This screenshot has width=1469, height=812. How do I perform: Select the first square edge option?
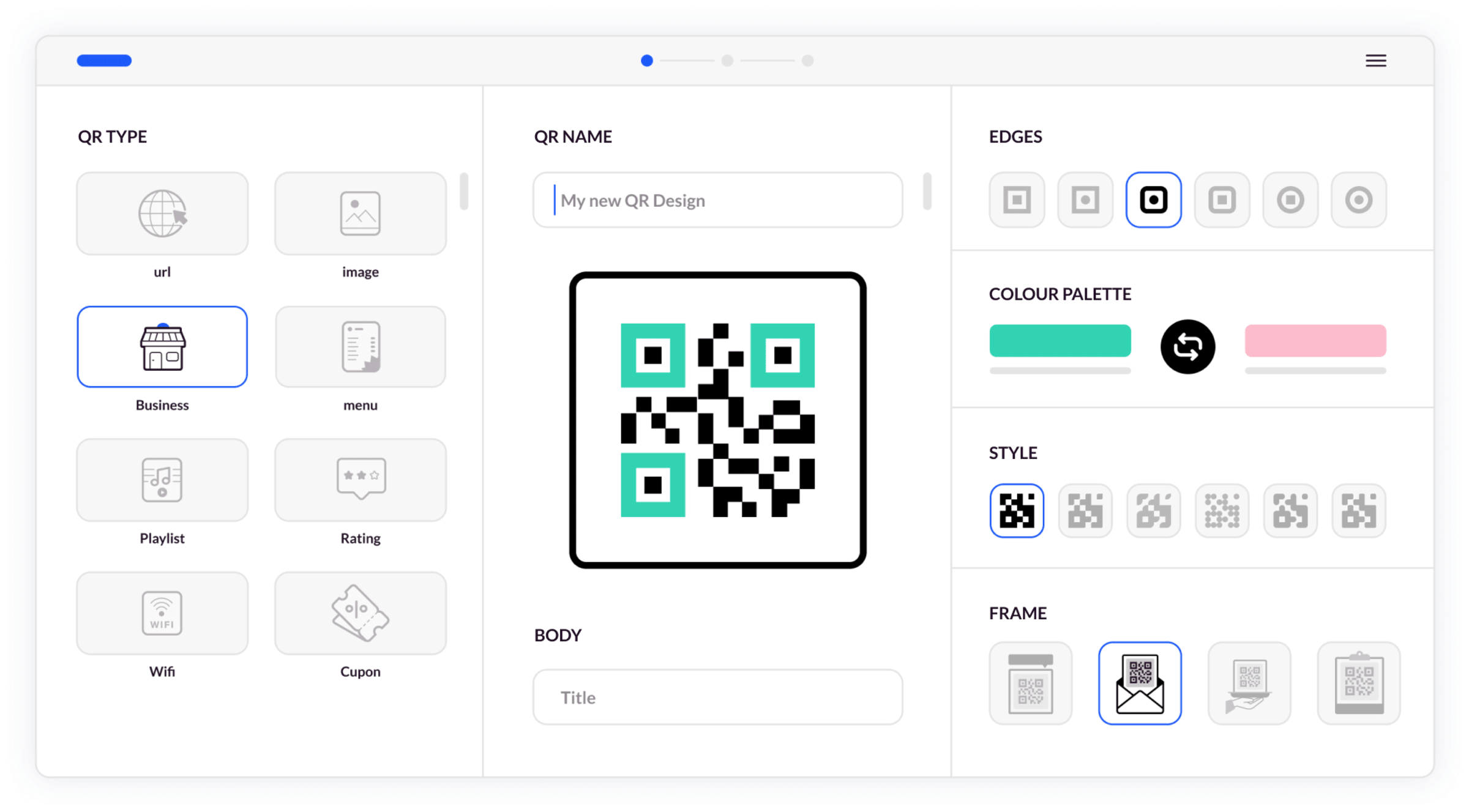1017,200
